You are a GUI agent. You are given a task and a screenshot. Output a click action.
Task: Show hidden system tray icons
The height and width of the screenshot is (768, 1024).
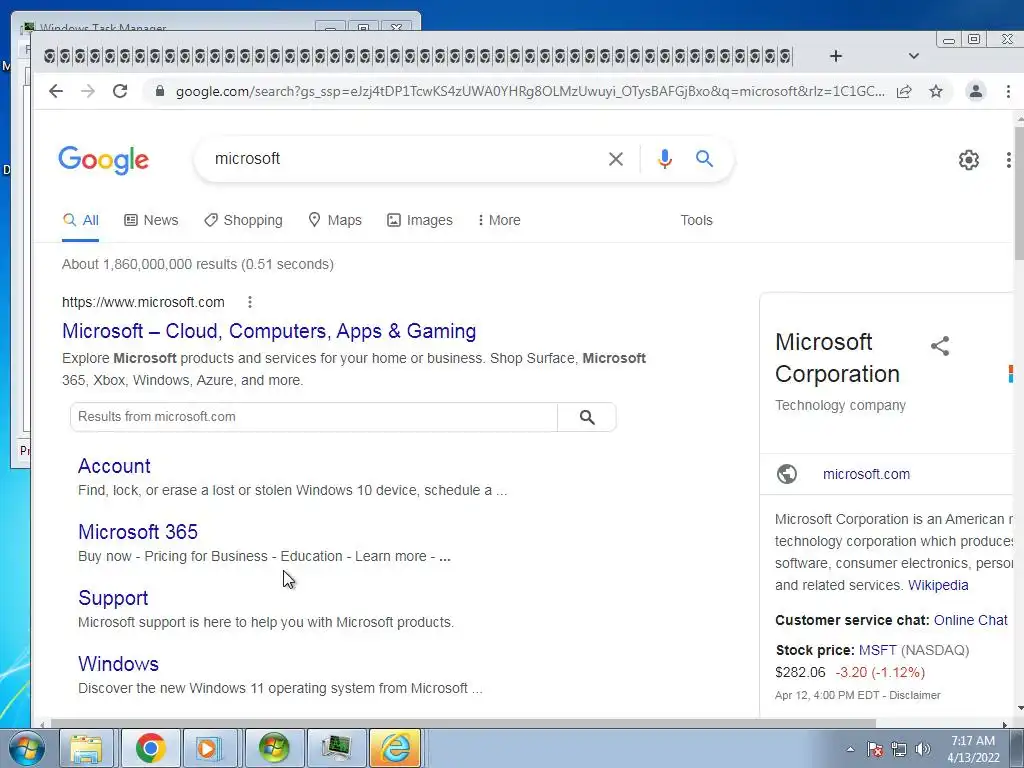click(x=850, y=749)
